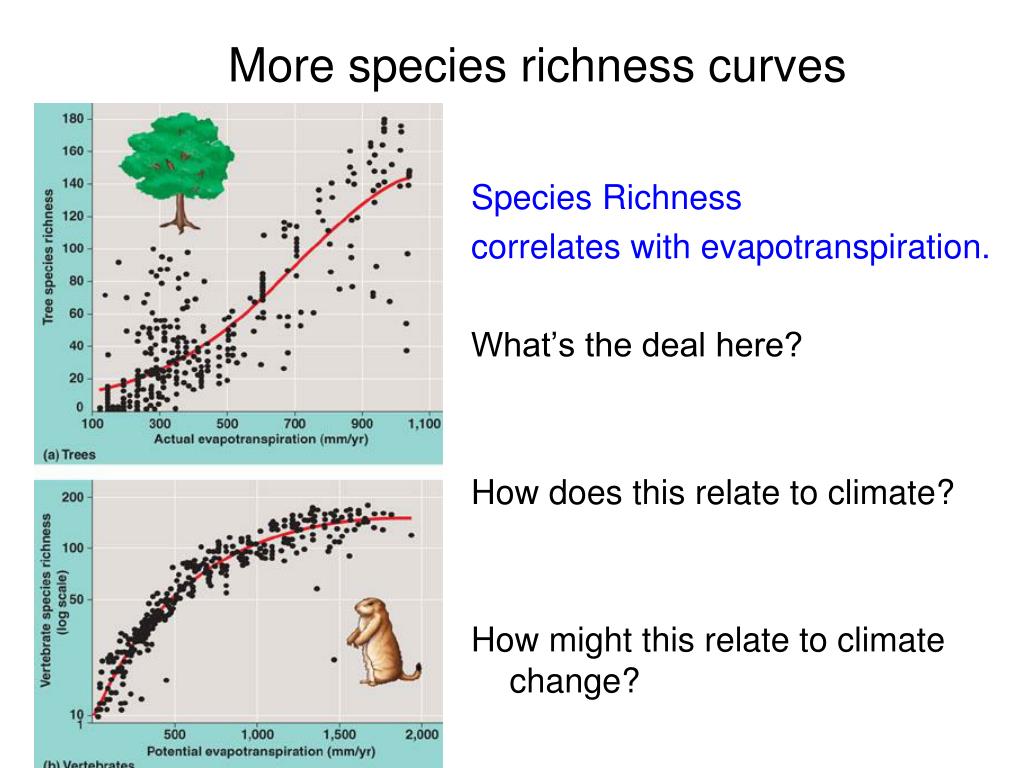This screenshot has width=1024, height=768.
Task: Click the '(a) Trees' caption
Action: click(69, 455)
